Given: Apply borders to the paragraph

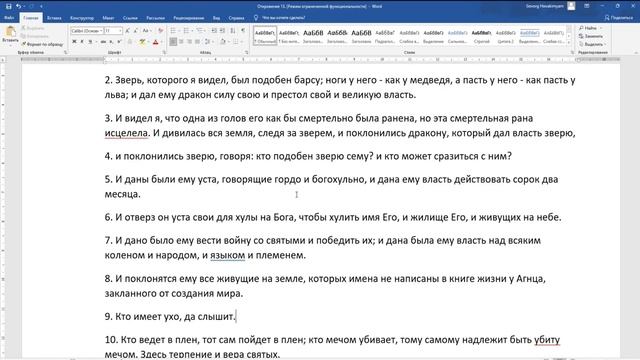Looking at the screenshot, I should [237, 42].
